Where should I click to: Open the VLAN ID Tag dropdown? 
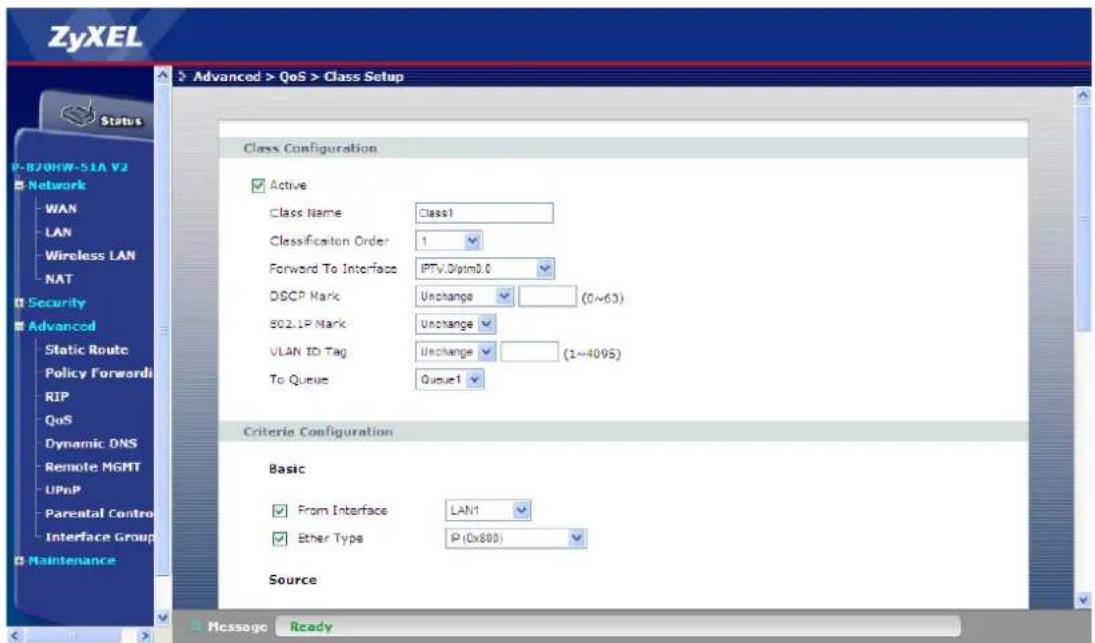(x=455, y=352)
